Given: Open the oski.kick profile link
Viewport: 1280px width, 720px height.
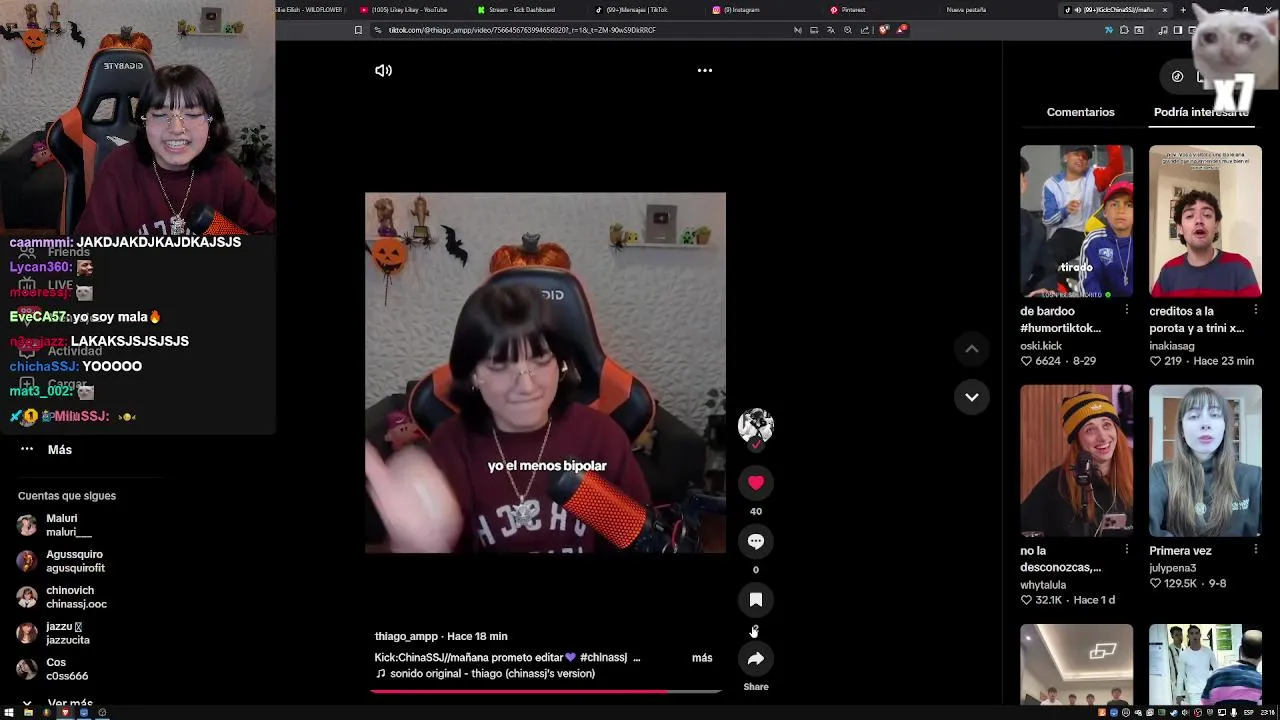Looking at the screenshot, I should [x=1041, y=346].
